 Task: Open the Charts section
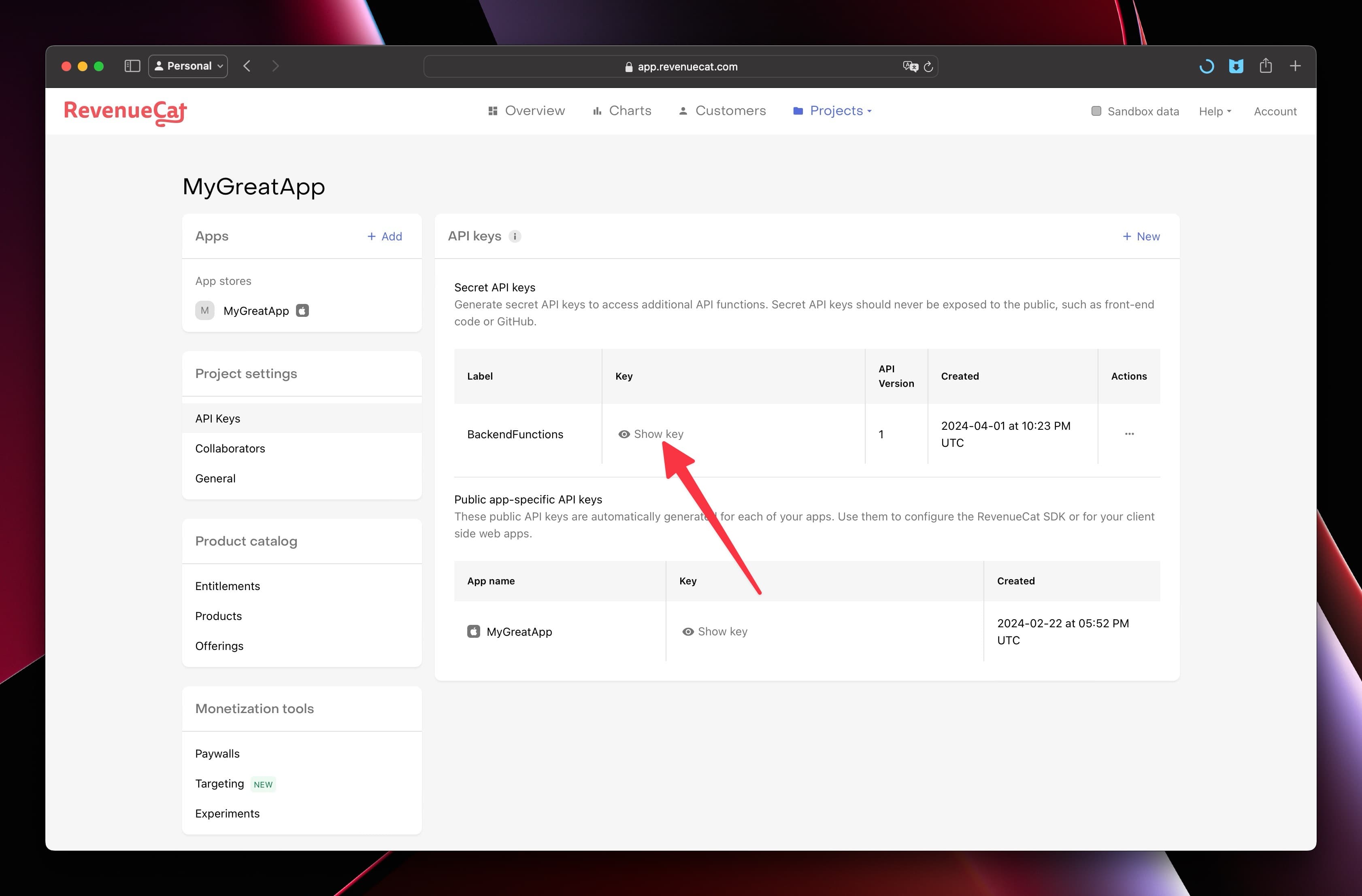(622, 111)
